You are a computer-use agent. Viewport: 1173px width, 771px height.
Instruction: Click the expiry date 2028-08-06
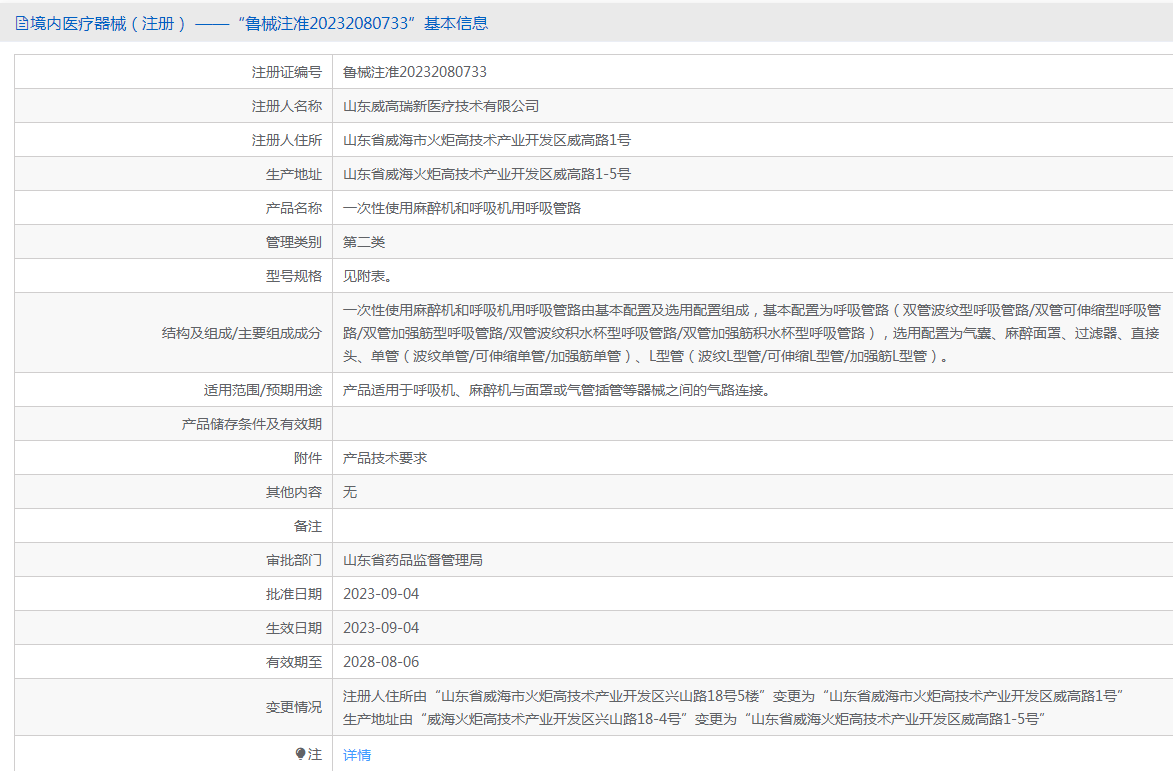pyautogui.click(x=381, y=662)
